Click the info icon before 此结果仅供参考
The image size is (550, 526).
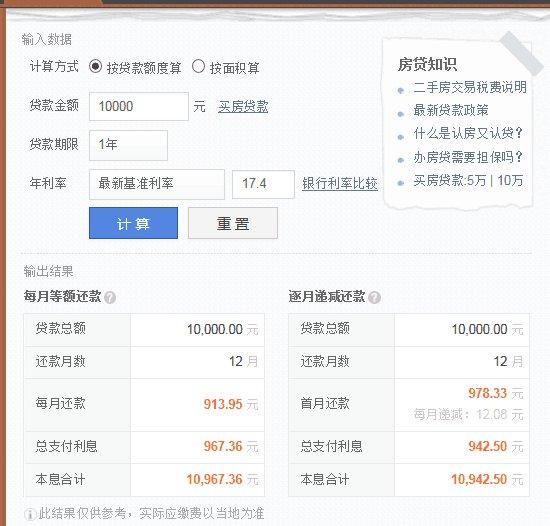coord(30,514)
